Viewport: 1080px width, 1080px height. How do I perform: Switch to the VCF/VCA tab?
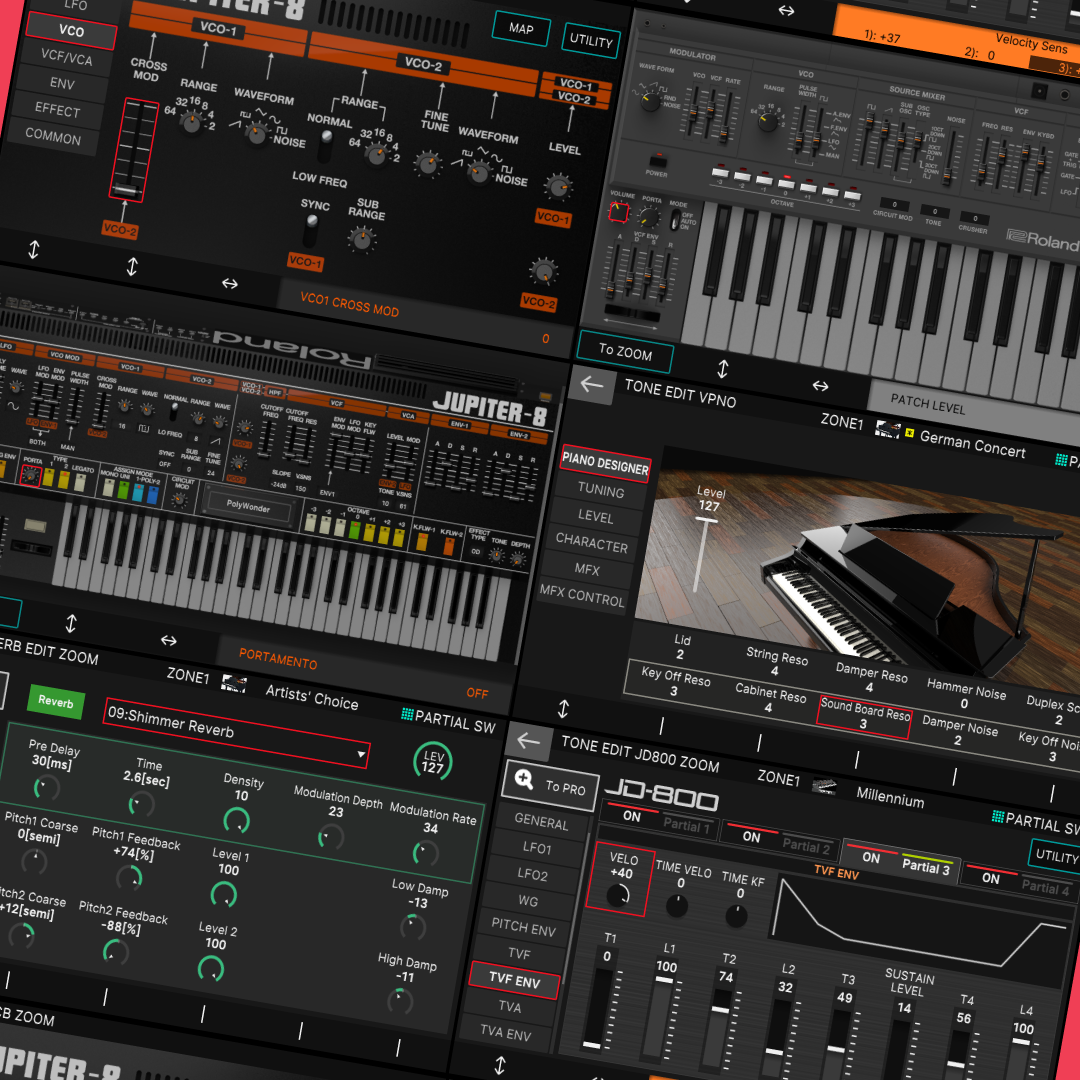(x=66, y=57)
